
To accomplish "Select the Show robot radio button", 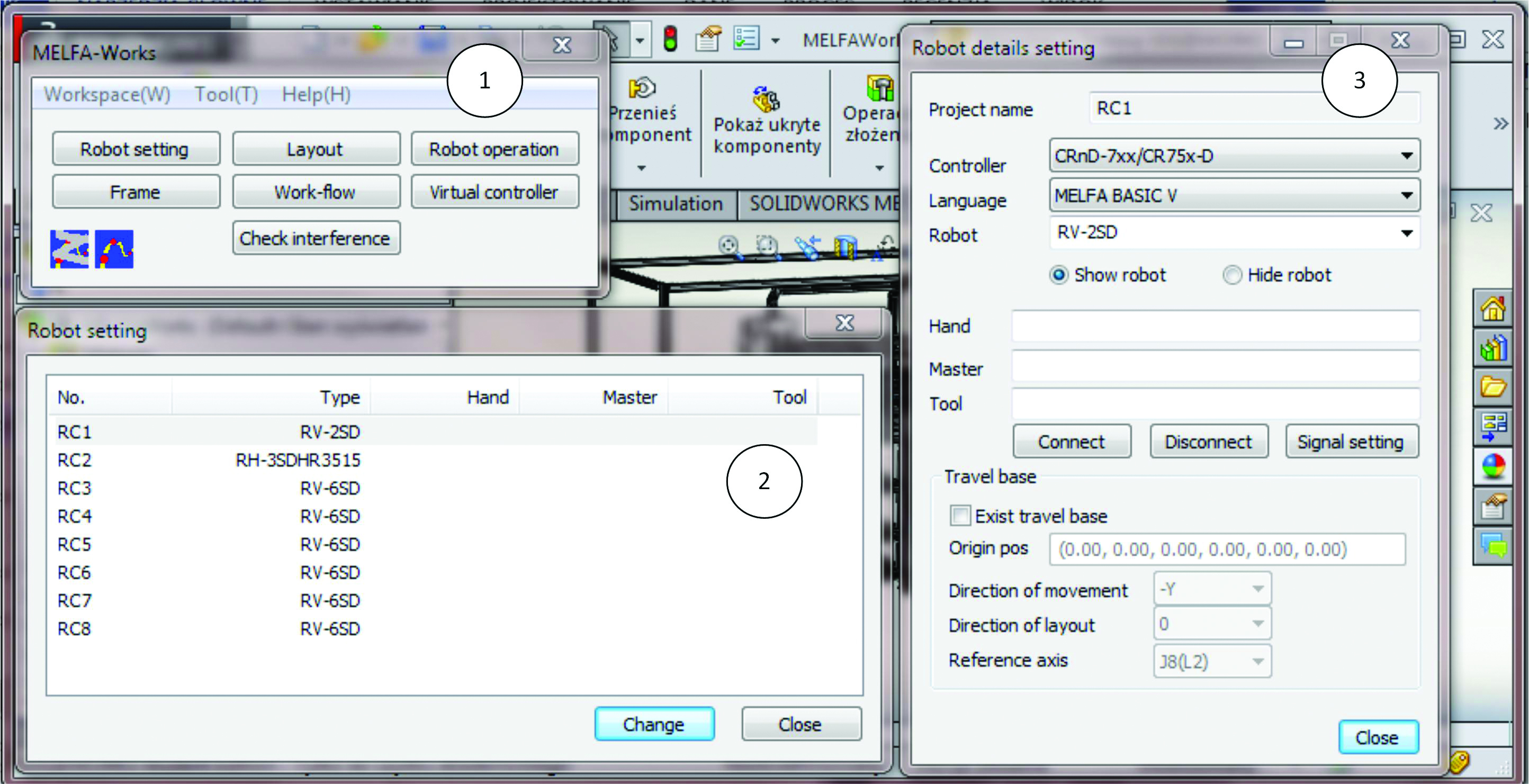I will 1059,275.
